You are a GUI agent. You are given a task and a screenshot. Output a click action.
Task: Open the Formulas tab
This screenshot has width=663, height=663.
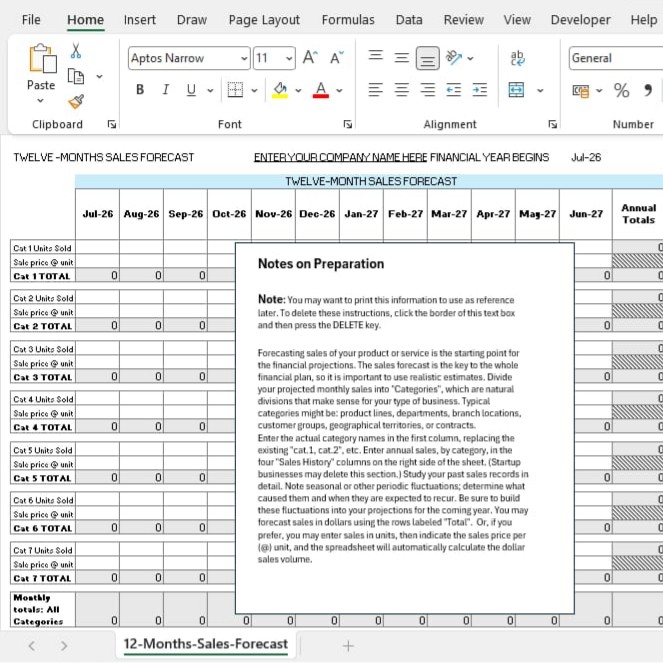click(x=348, y=20)
